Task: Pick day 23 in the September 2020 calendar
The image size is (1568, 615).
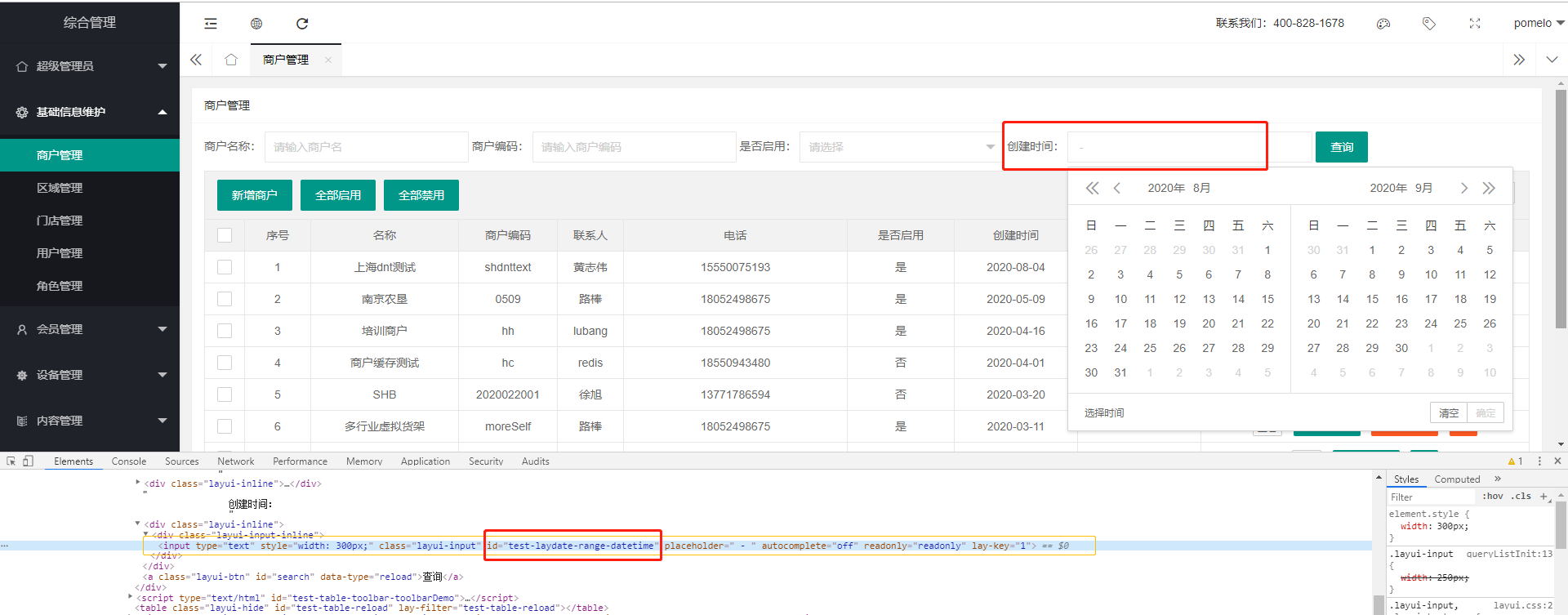Action: 1401,323
